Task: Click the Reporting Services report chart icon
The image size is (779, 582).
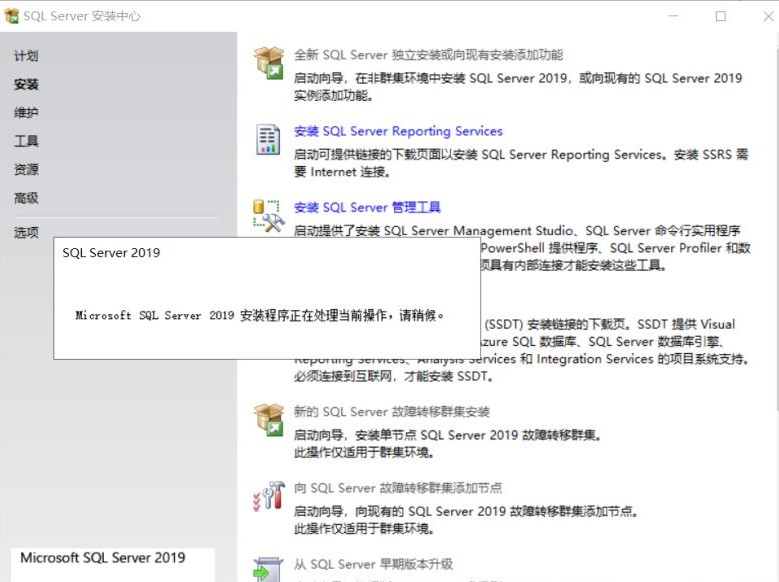Action: 268,139
